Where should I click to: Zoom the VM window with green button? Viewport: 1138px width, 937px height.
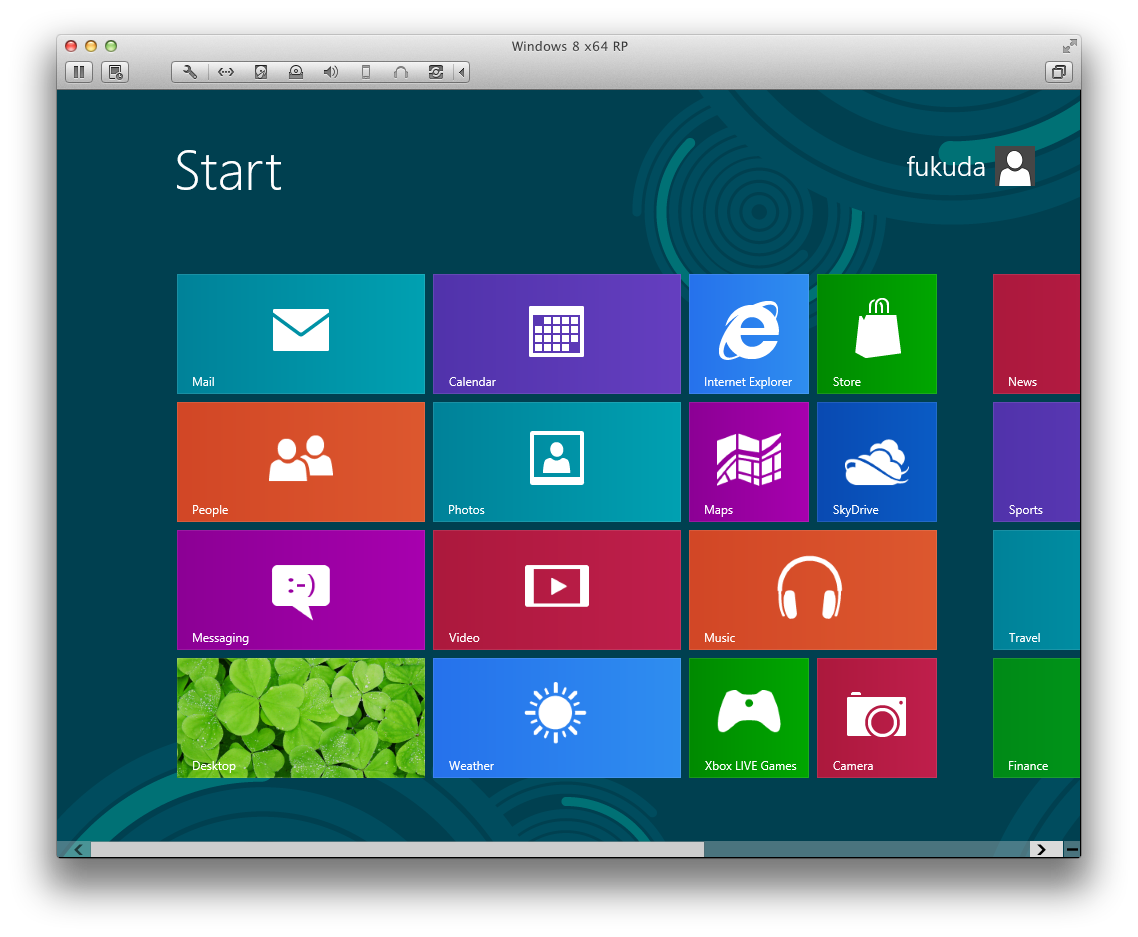pyautogui.click(x=111, y=46)
